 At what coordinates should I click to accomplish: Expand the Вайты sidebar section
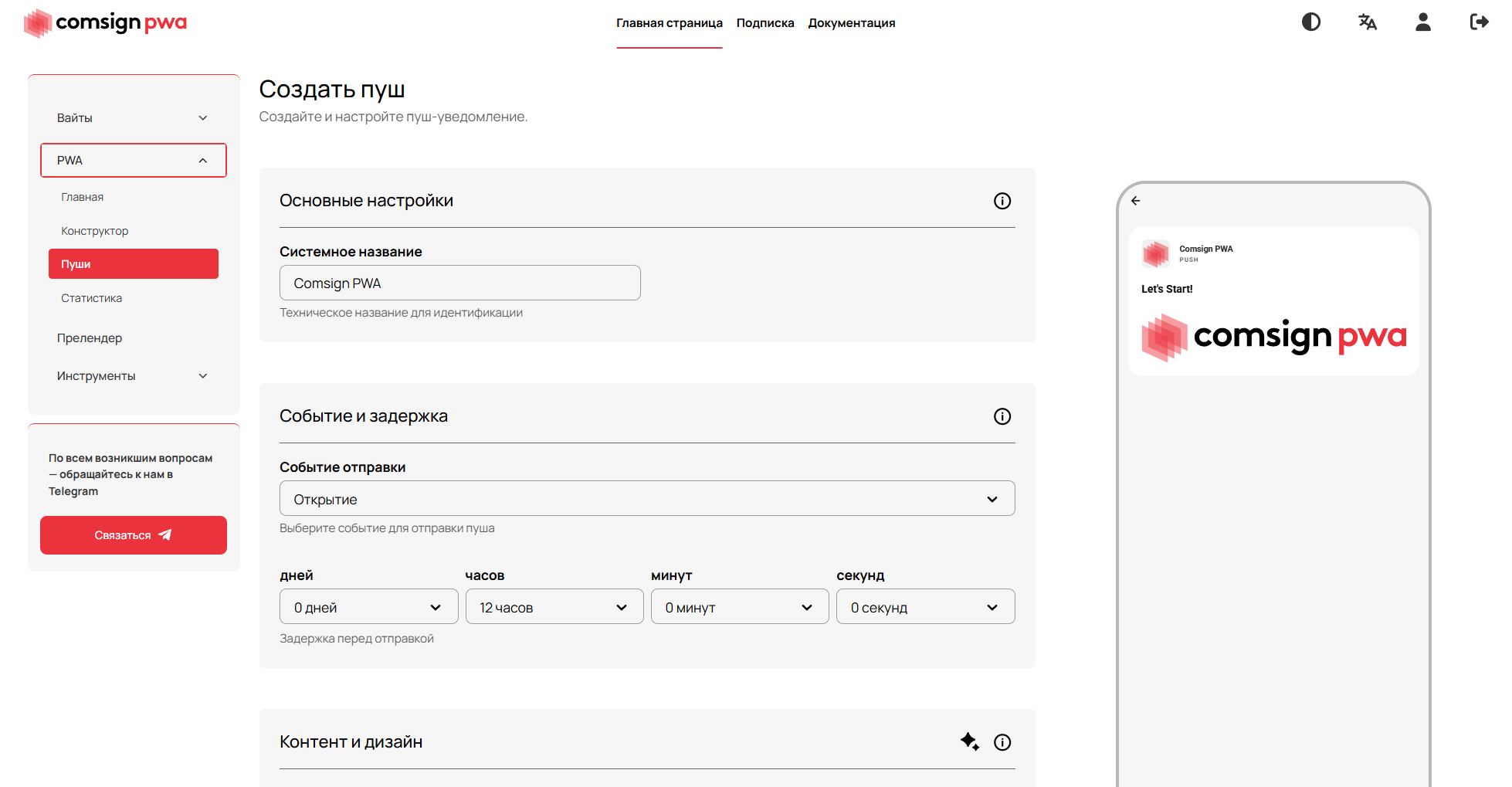pos(134,118)
